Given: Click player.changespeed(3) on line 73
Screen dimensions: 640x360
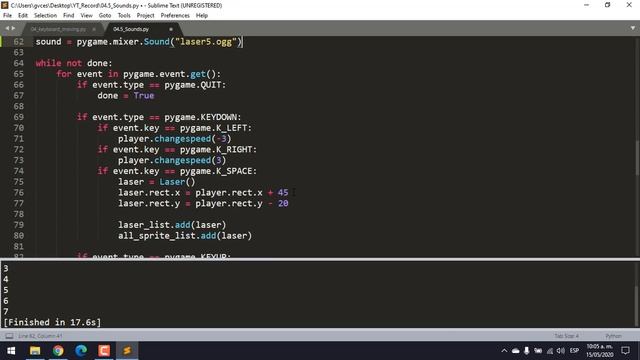Looking at the screenshot, I should [x=172, y=160].
